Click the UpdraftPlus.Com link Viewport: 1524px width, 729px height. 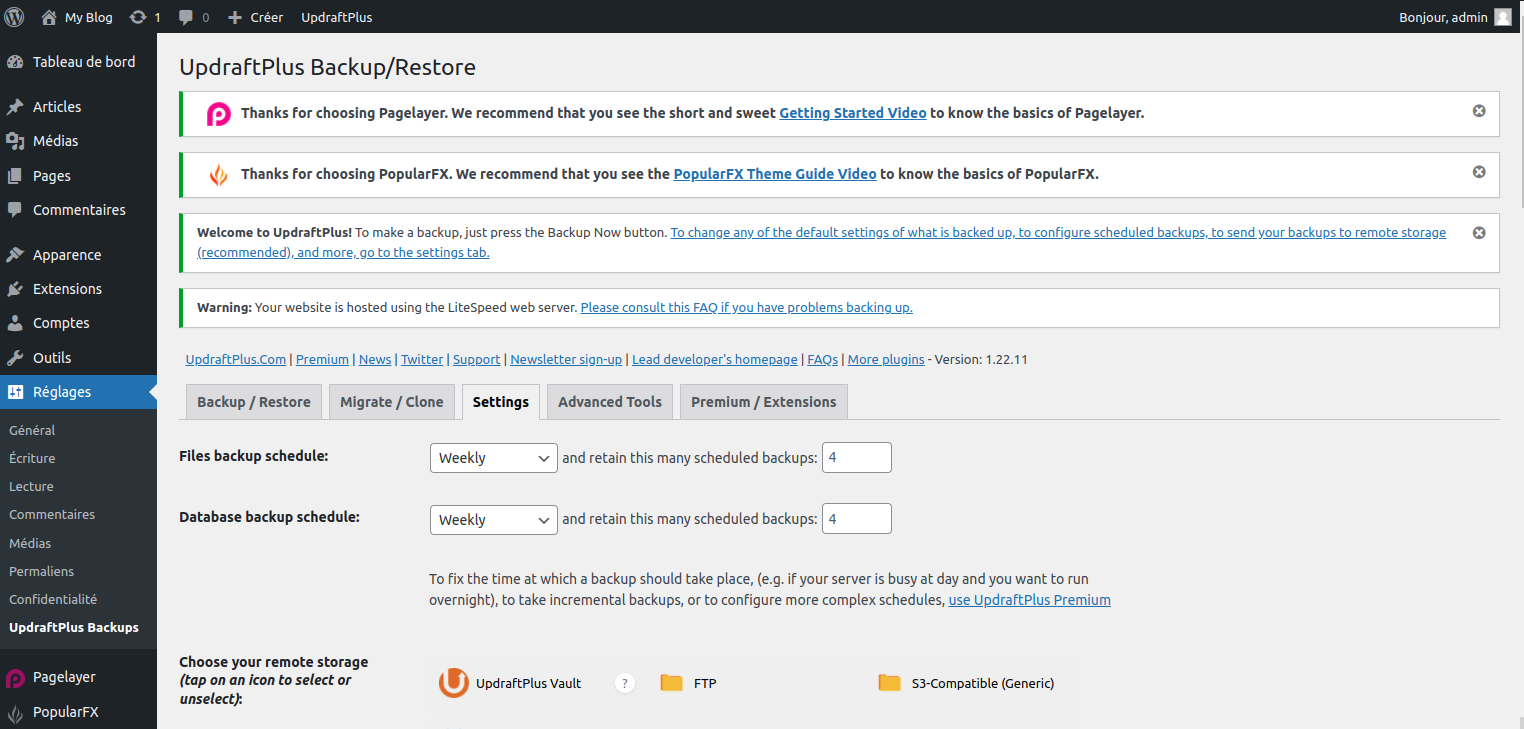point(236,360)
